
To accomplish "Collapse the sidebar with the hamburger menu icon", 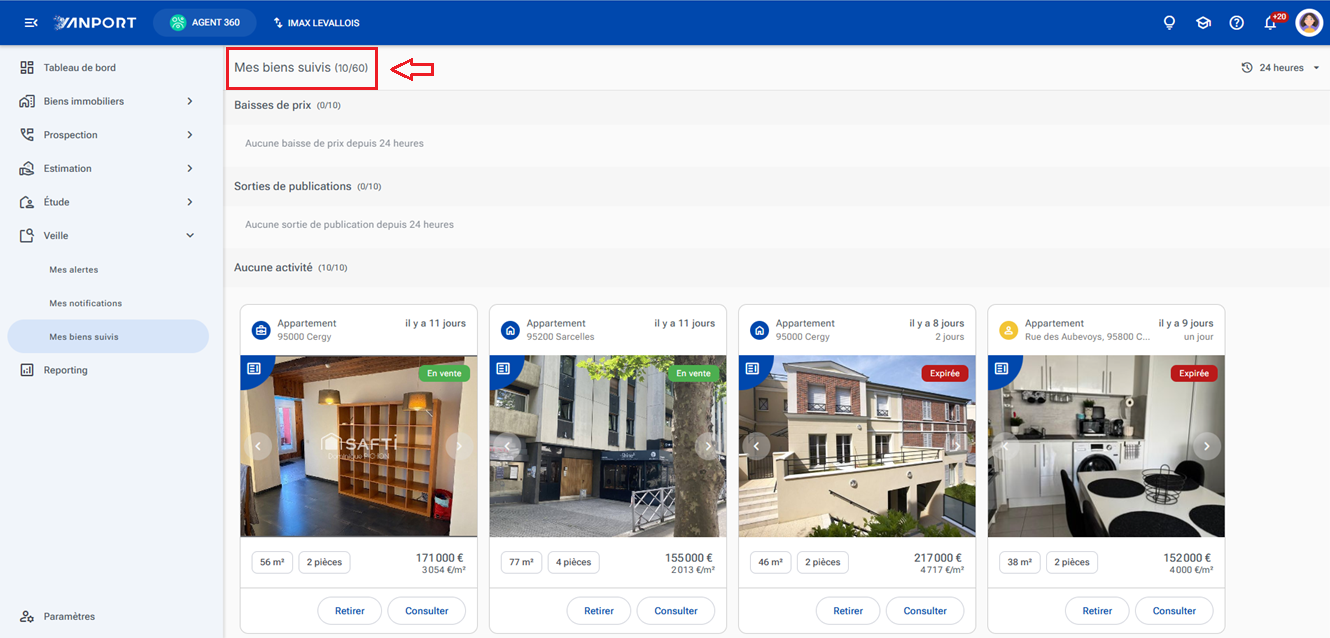I will point(31,22).
